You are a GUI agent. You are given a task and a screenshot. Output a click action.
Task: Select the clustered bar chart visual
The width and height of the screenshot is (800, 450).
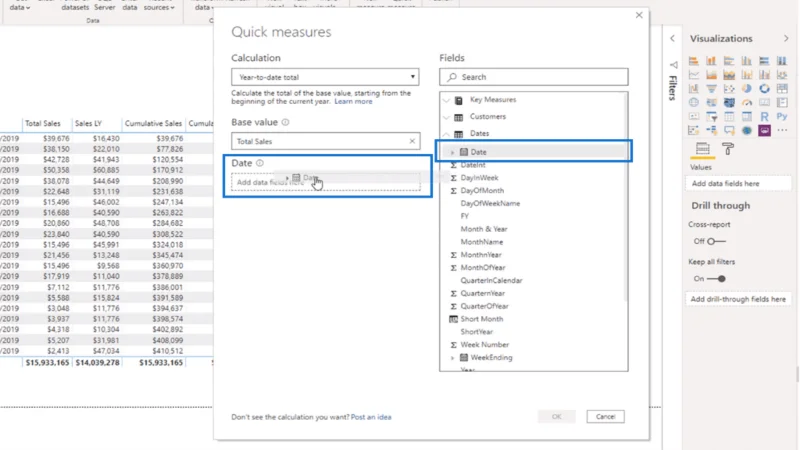(729, 61)
